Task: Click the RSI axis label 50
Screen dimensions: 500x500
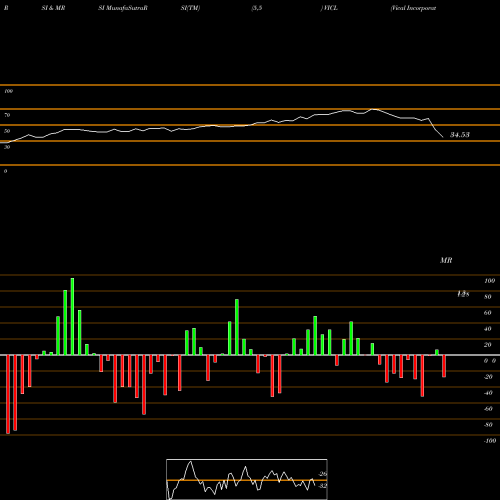Action: [x=7, y=131]
